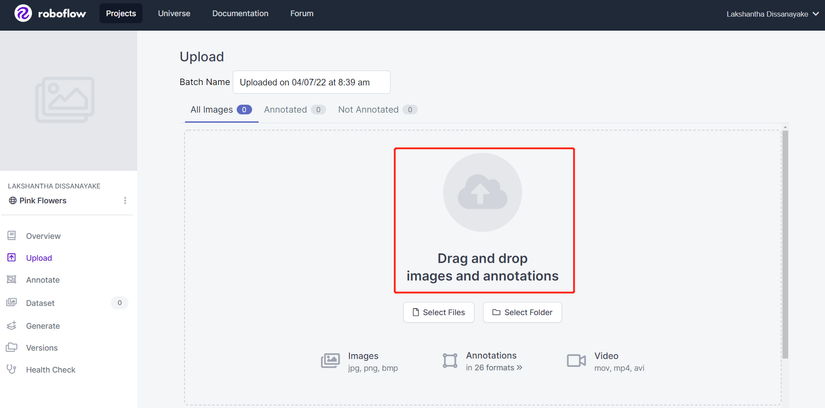Click the Video camera icon
This screenshot has width=825, height=408.
[576, 361]
